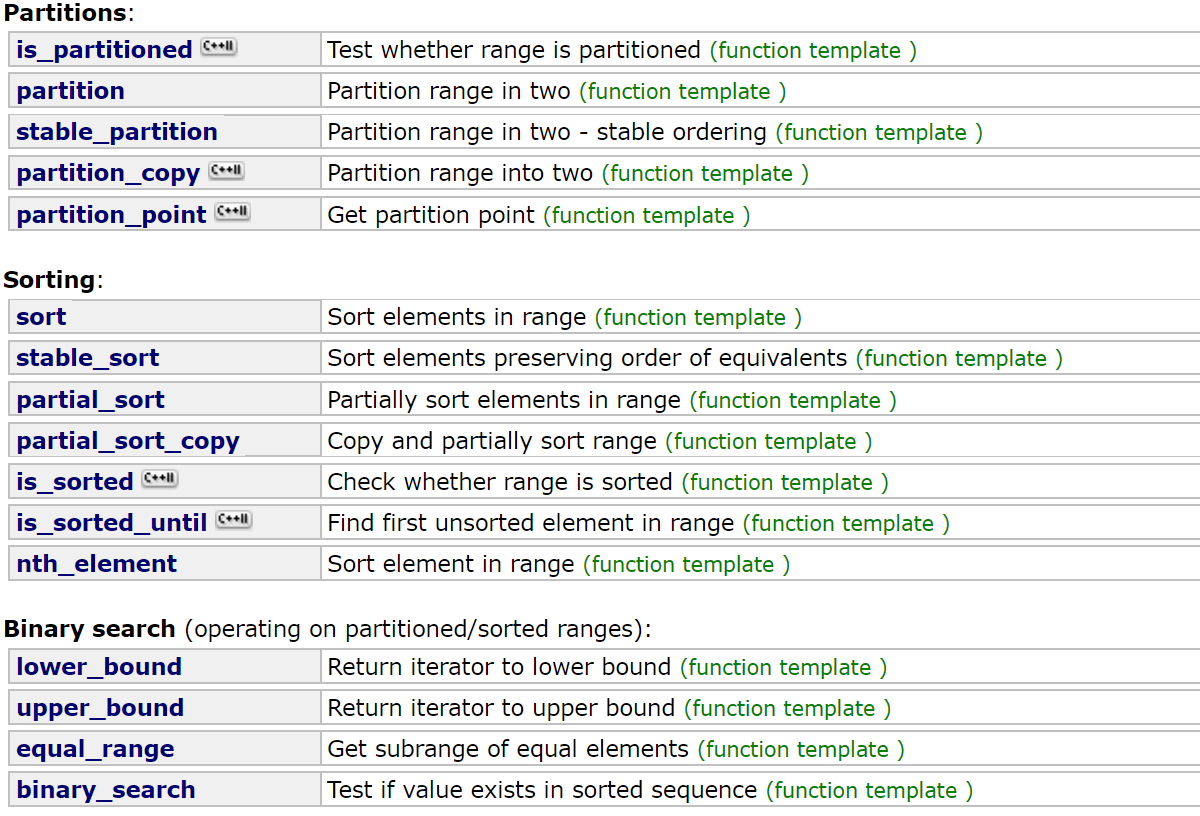The height and width of the screenshot is (816, 1200).
Task: Go to nth_element reference page
Action: coord(96,564)
